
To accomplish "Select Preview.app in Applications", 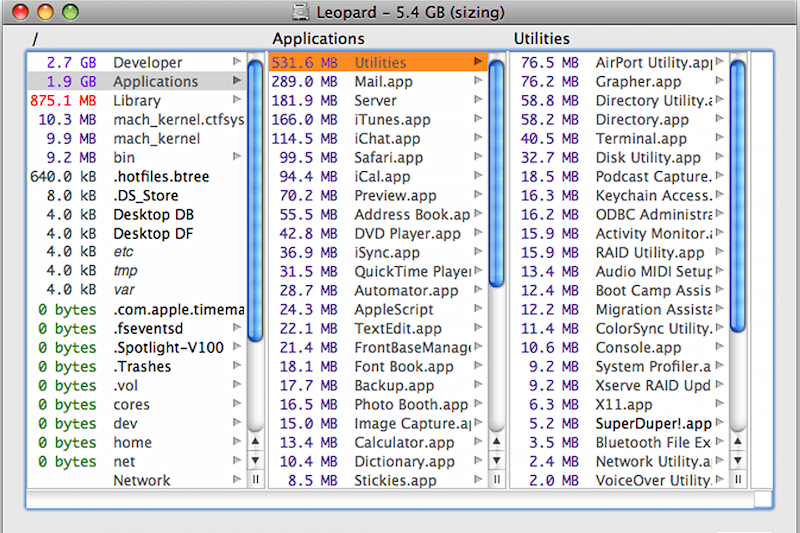I will click(x=378, y=195).
